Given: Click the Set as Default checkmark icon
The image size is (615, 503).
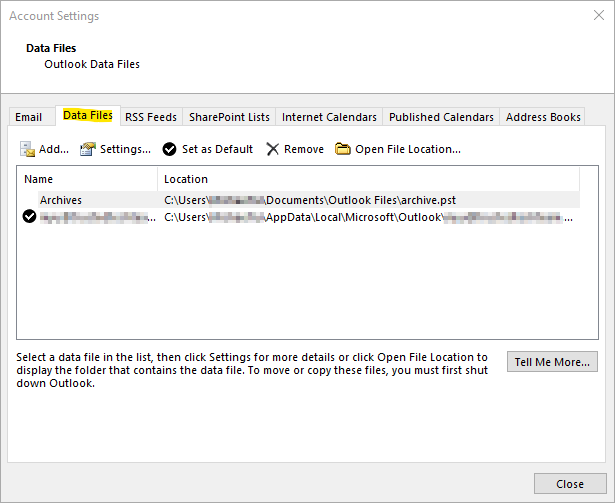Looking at the screenshot, I should pyautogui.click(x=169, y=149).
